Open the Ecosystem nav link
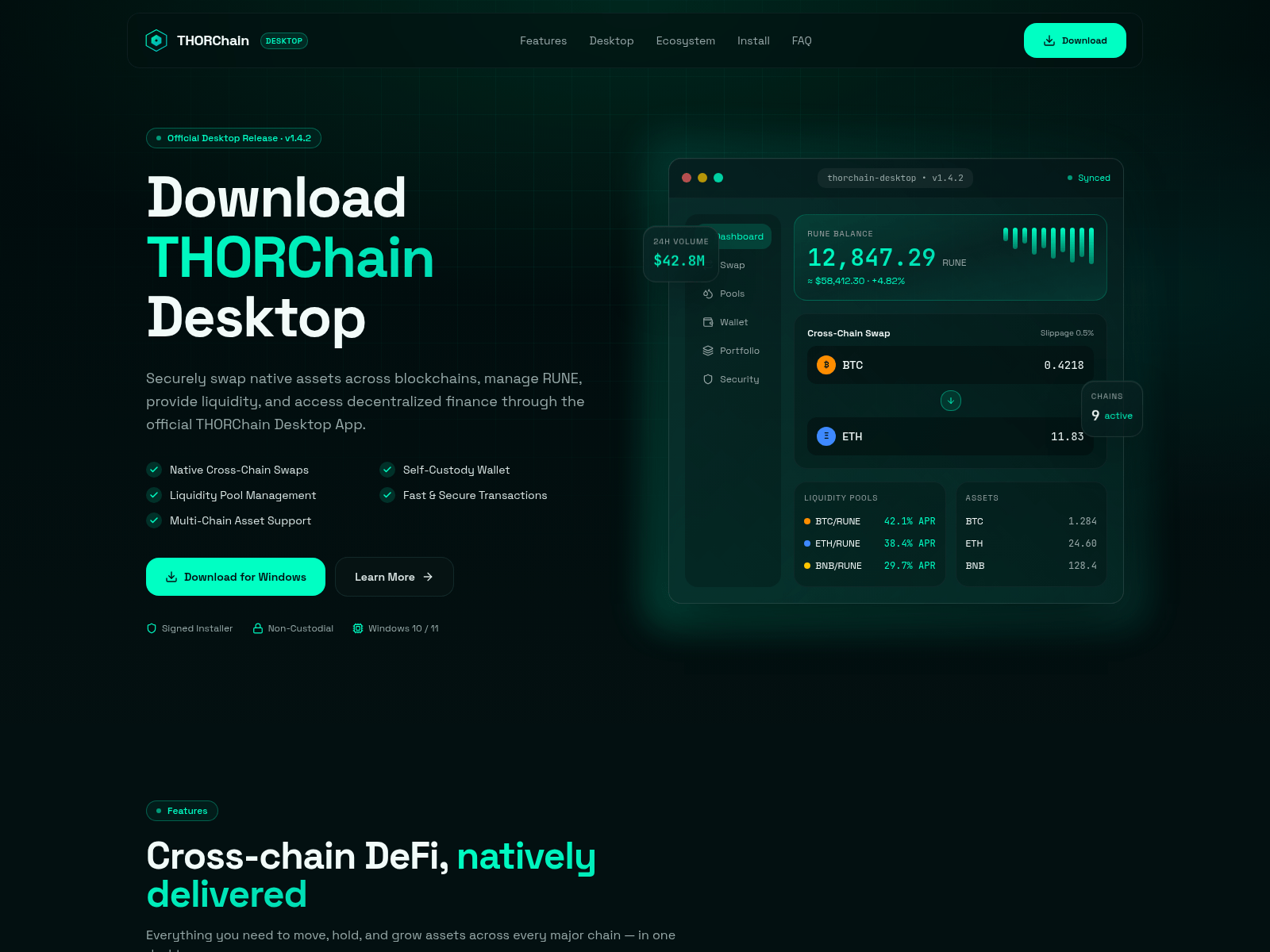This screenshot has width=1270, height=952. point(686,40)
